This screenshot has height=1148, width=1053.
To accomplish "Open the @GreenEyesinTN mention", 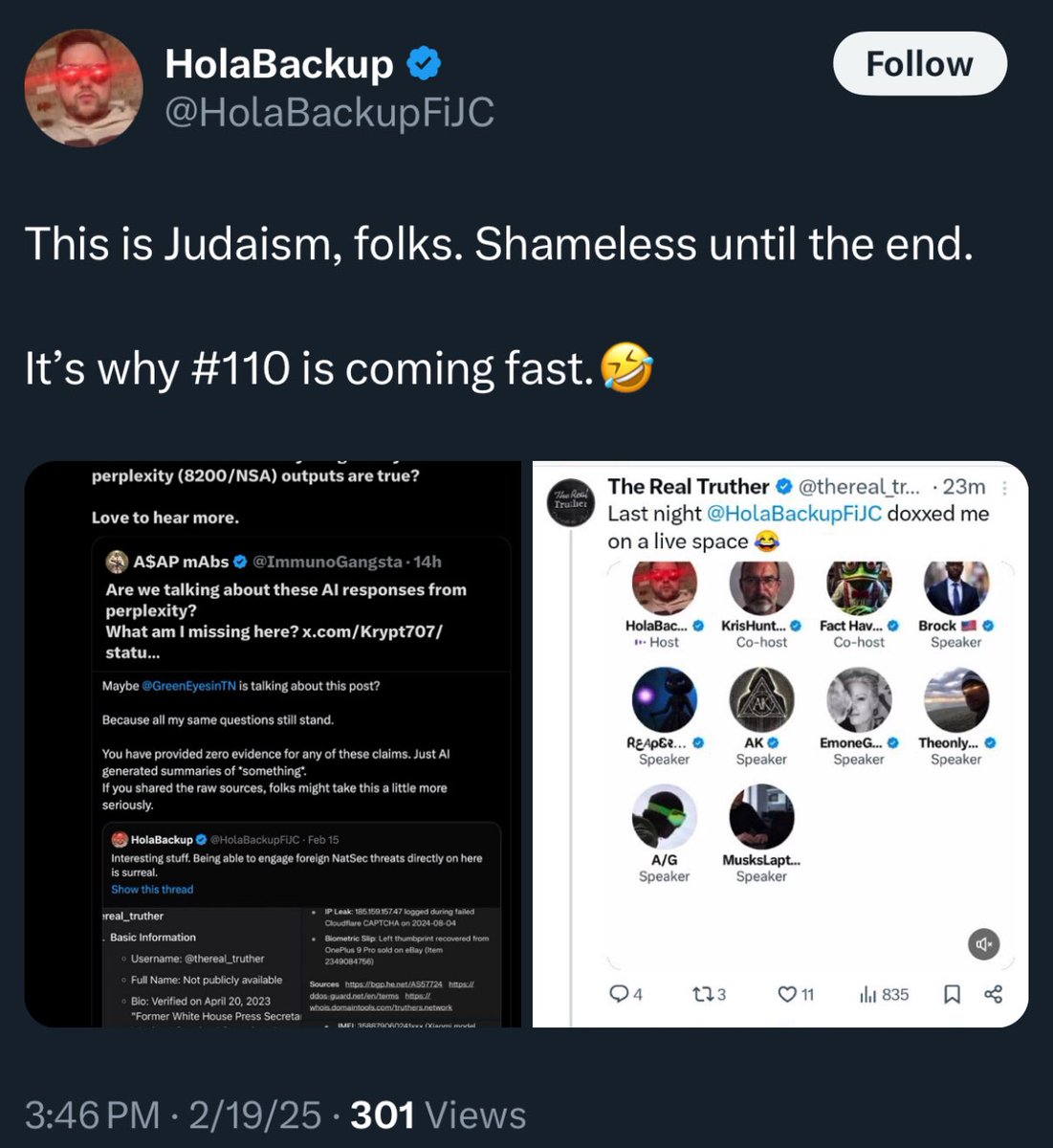I will pyautogui.click(x=188, y=686).
